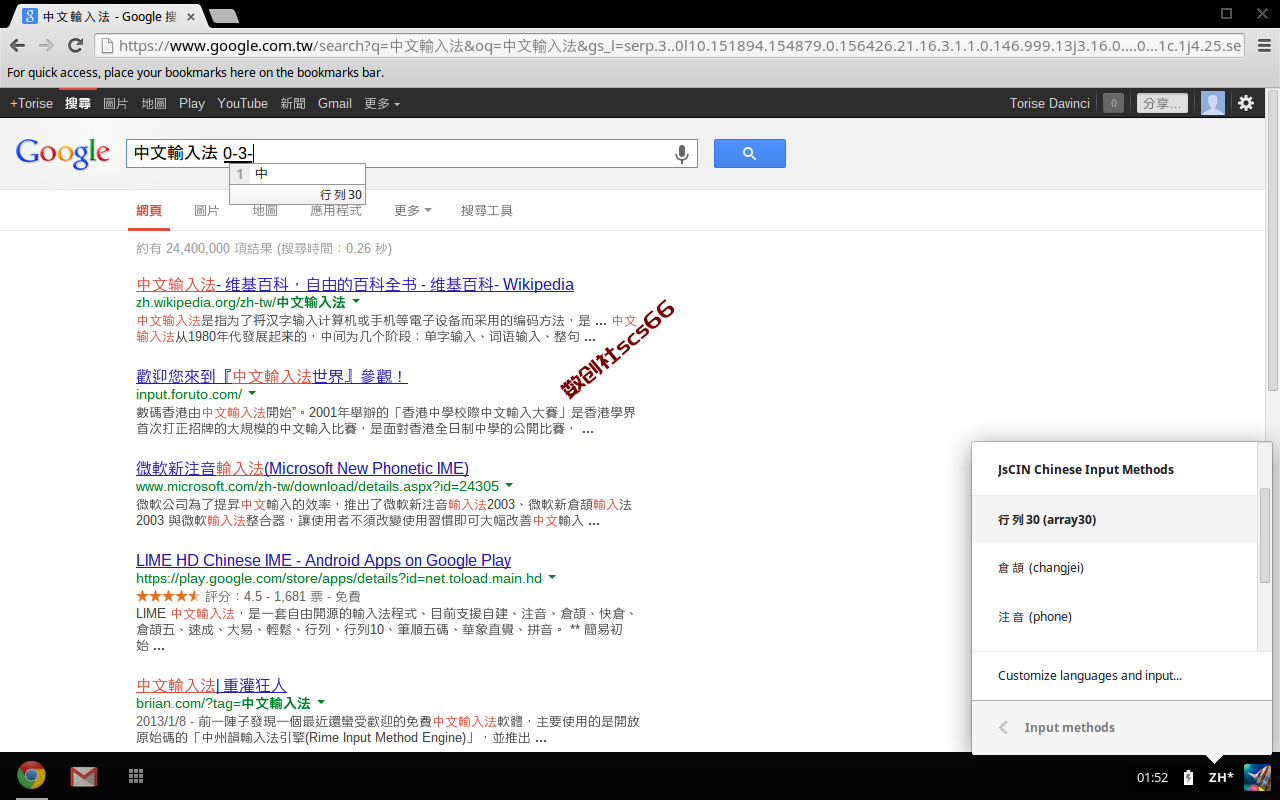
Task: Click the ZH input method indicator
Action: tap(1221, 777)
